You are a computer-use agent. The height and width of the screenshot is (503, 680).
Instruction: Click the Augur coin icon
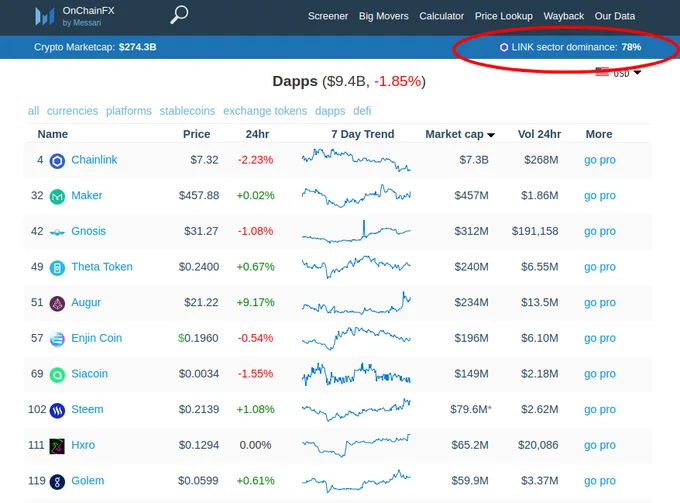(57, 304)
